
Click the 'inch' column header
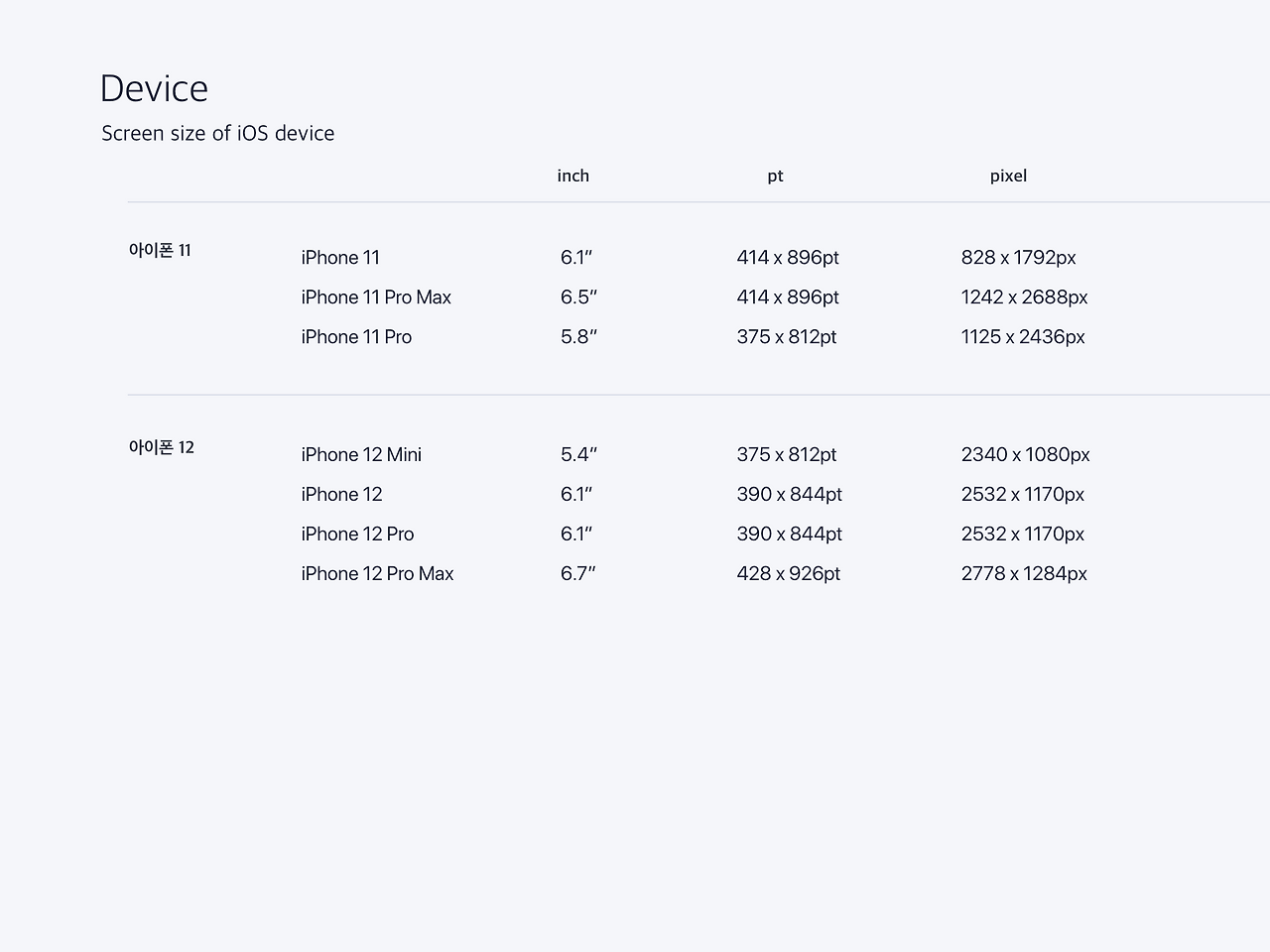tap(573, 176)
